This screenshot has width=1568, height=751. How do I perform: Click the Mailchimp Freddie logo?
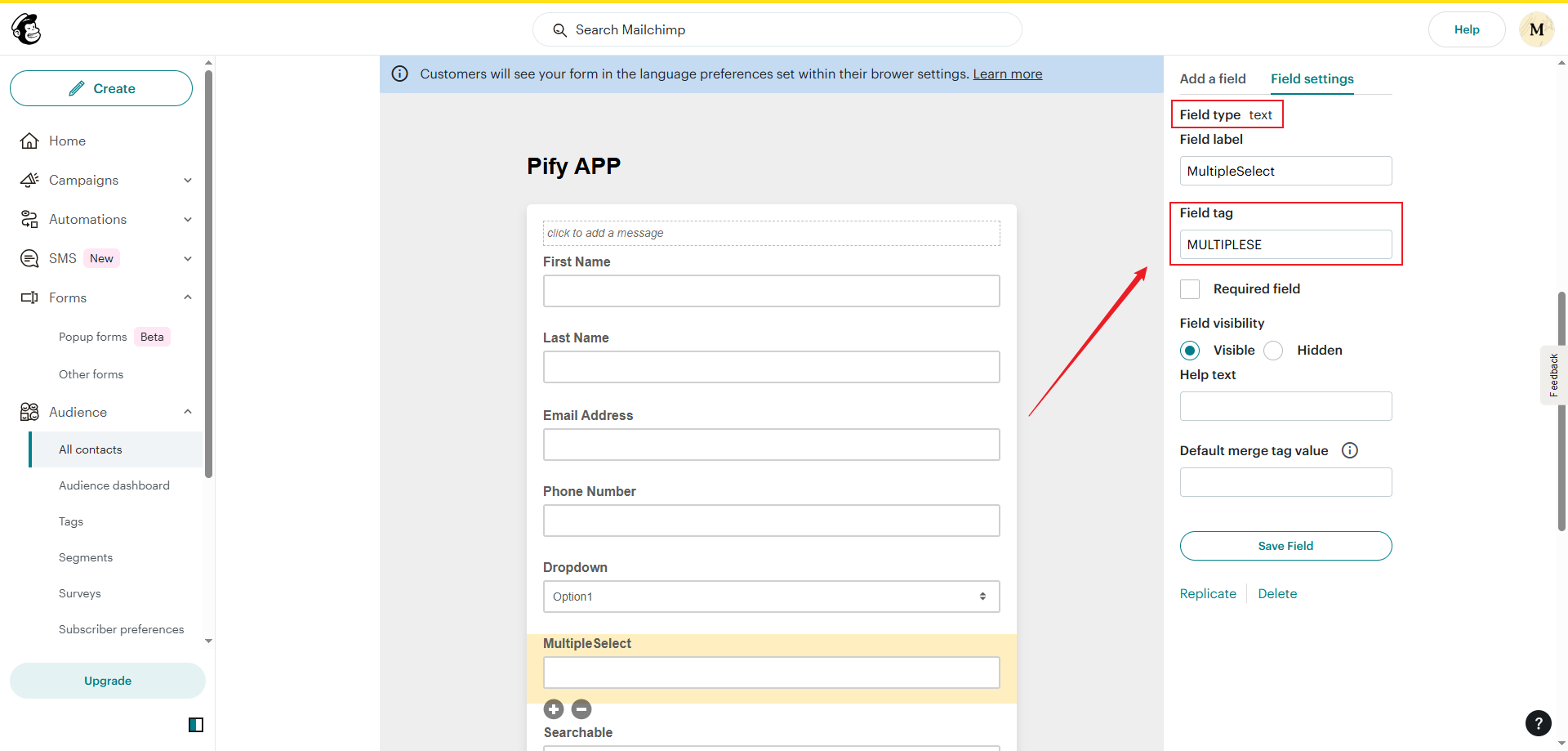pyautogui.click(x=26, y=29)
